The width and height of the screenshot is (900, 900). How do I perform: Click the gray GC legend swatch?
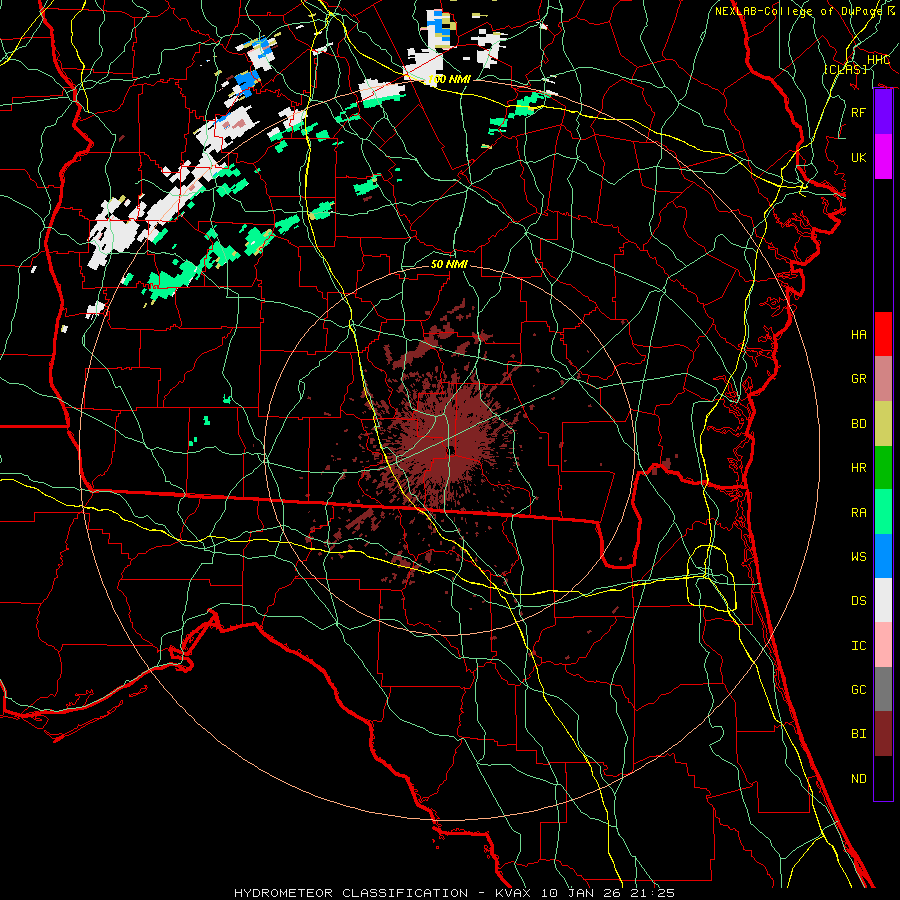[x=883, y=689]
